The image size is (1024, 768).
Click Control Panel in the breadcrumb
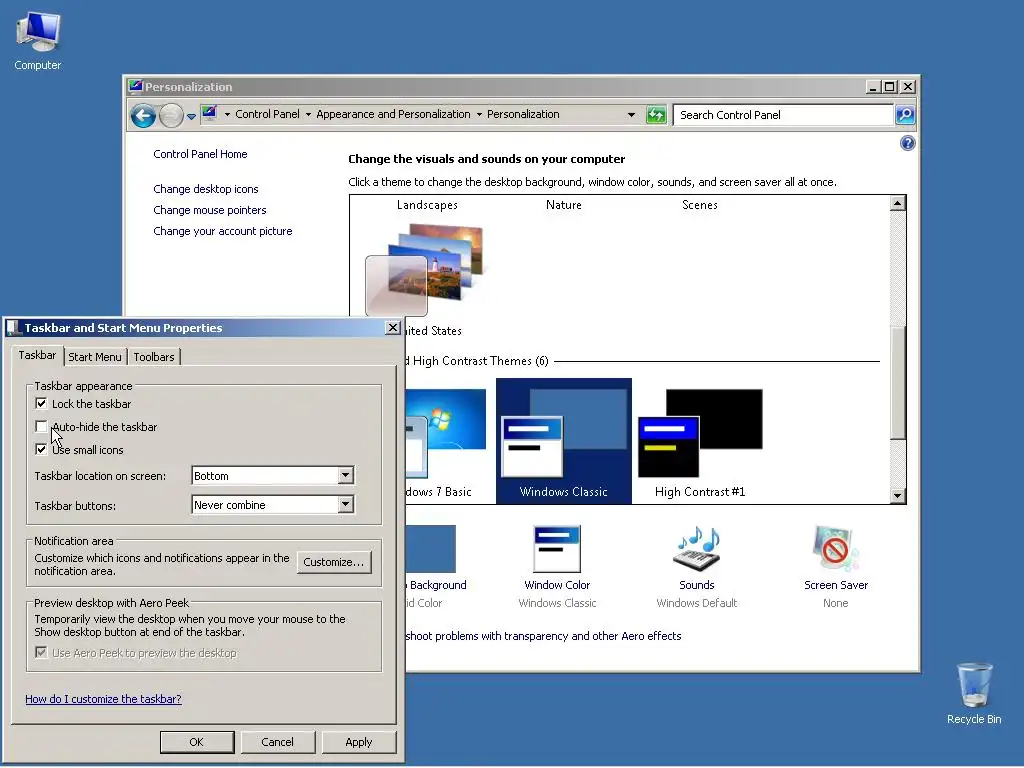click(267, 114)
